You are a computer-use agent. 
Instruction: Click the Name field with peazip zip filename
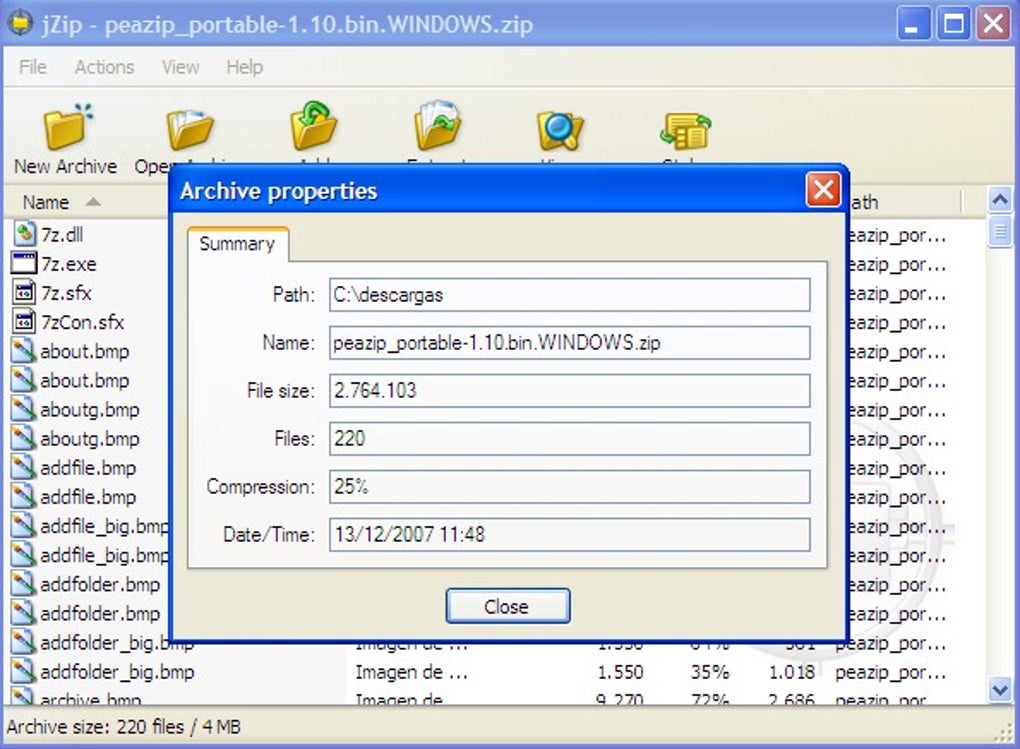569,342
